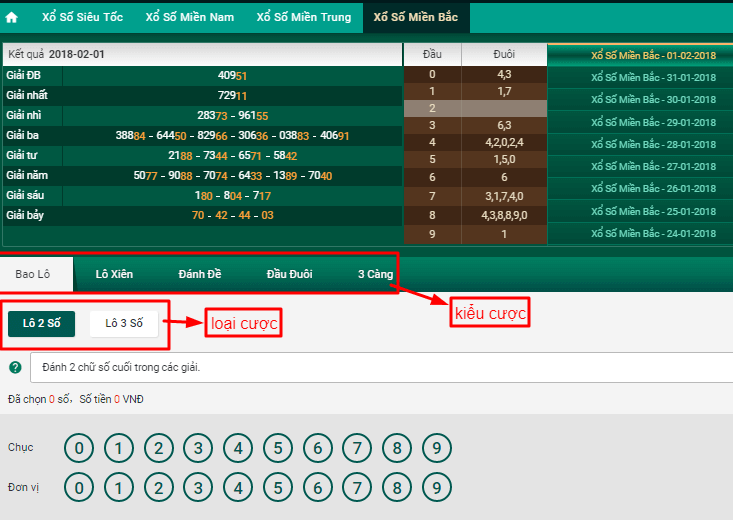Click the 2-digit bet description field
The width and height of the screenshot is (733, 520).
point(381,368)
